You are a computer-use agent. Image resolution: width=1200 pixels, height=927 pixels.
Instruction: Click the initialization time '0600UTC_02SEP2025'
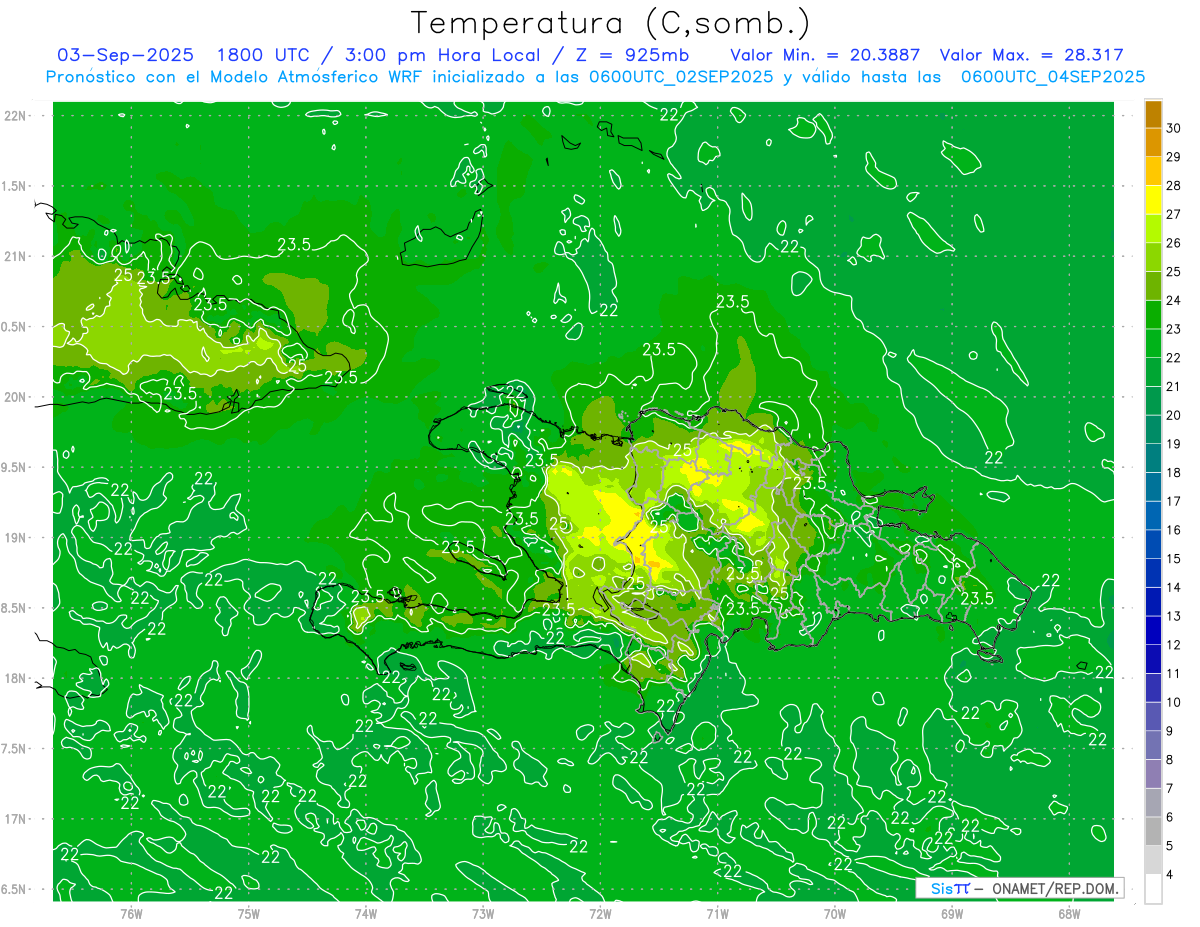coord(679,77)
